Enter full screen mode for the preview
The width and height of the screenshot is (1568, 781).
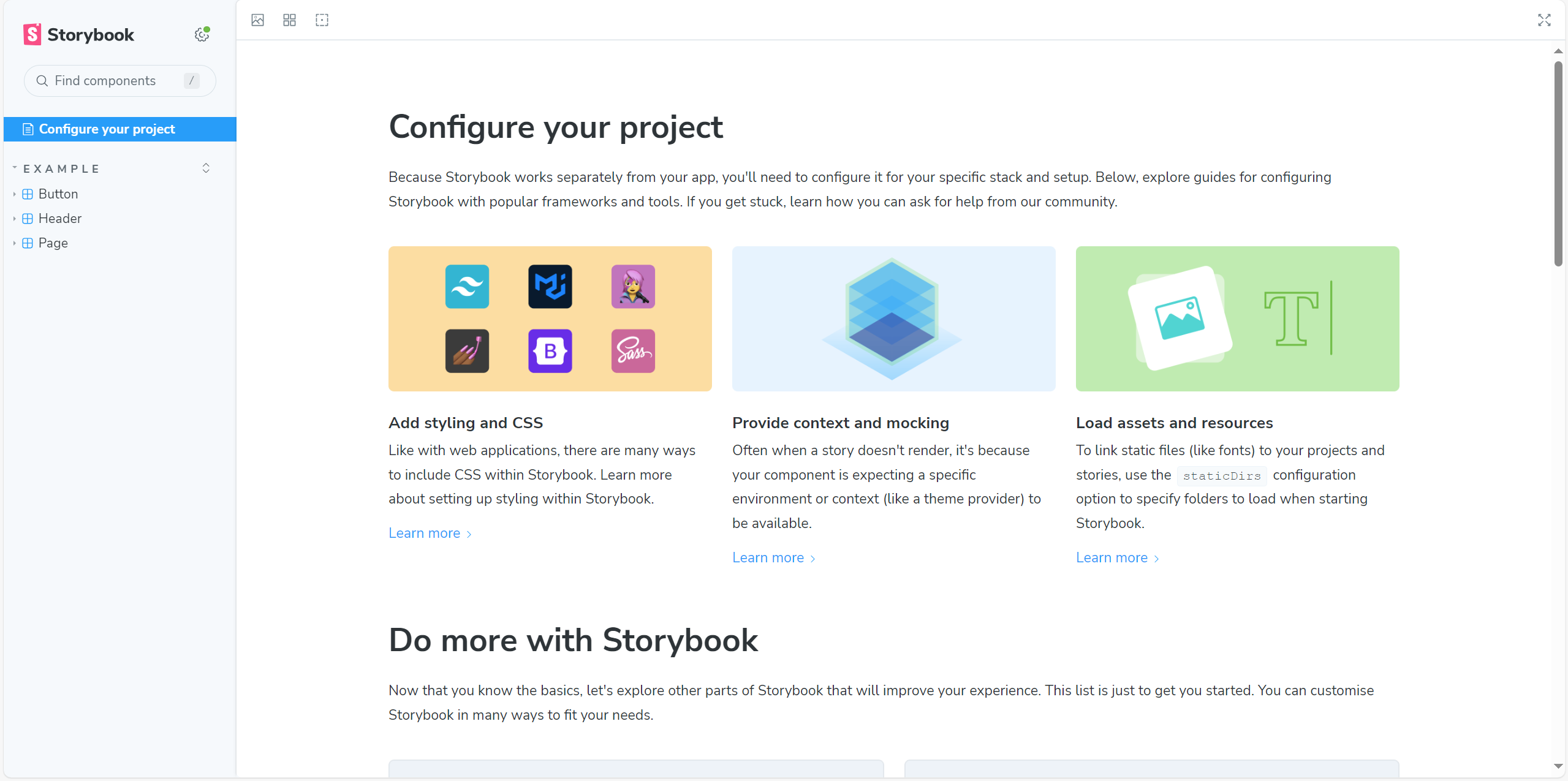point(1544,20)
